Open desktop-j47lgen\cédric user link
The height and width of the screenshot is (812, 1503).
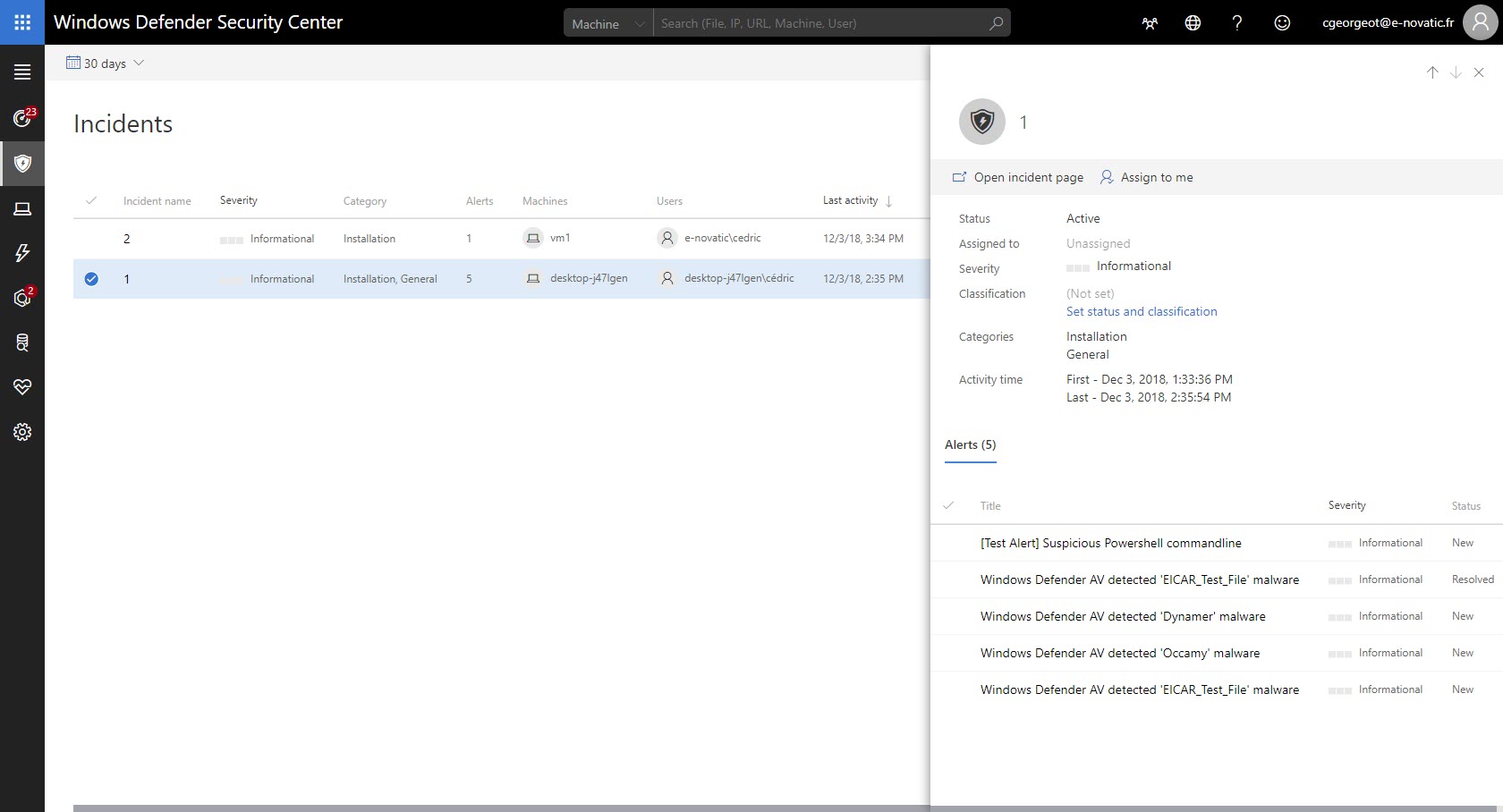[739, 278]
